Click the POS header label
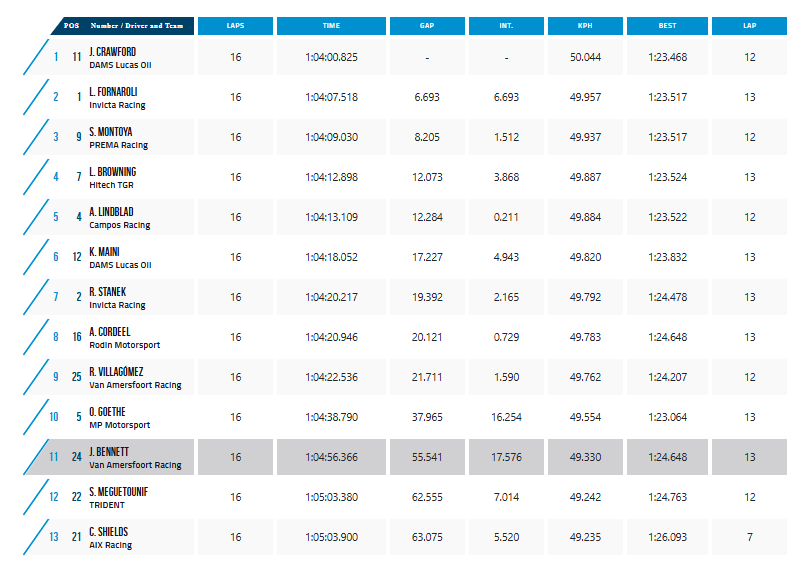The height and width of the screenshot is (574, 799). 71,25
